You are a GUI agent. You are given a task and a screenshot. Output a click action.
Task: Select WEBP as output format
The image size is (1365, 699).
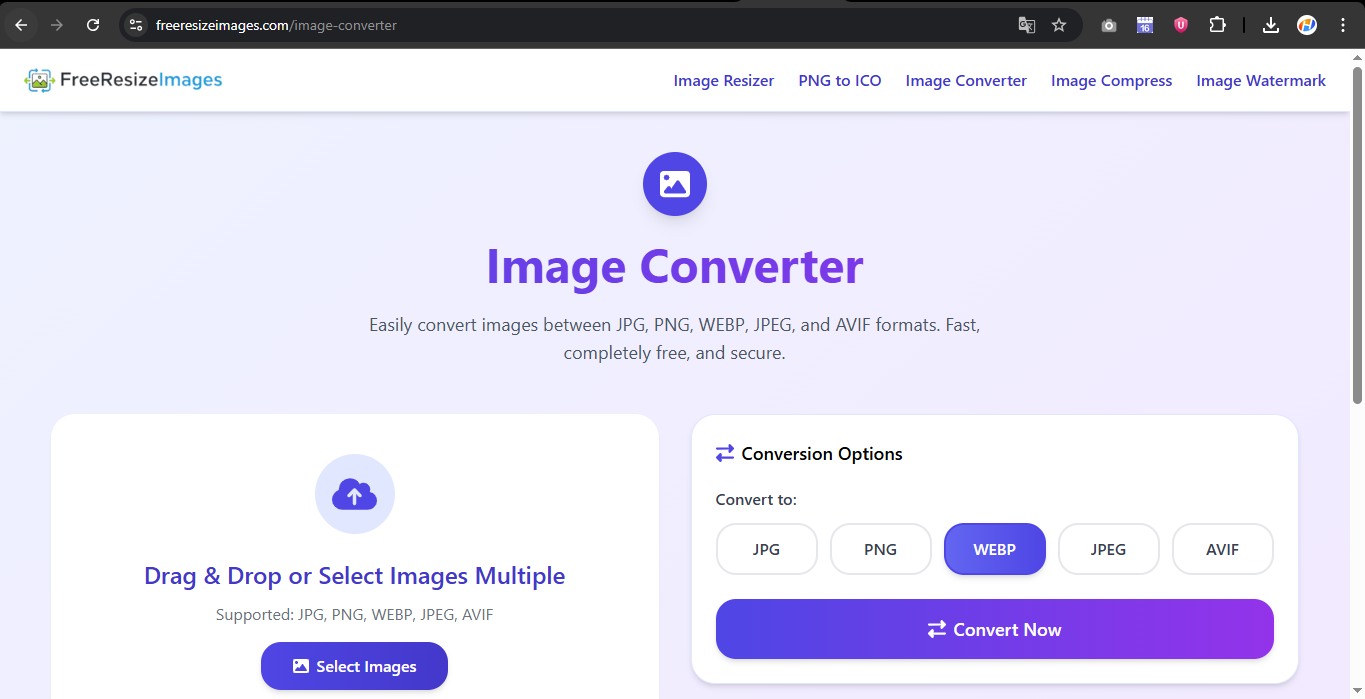point(995,549)
